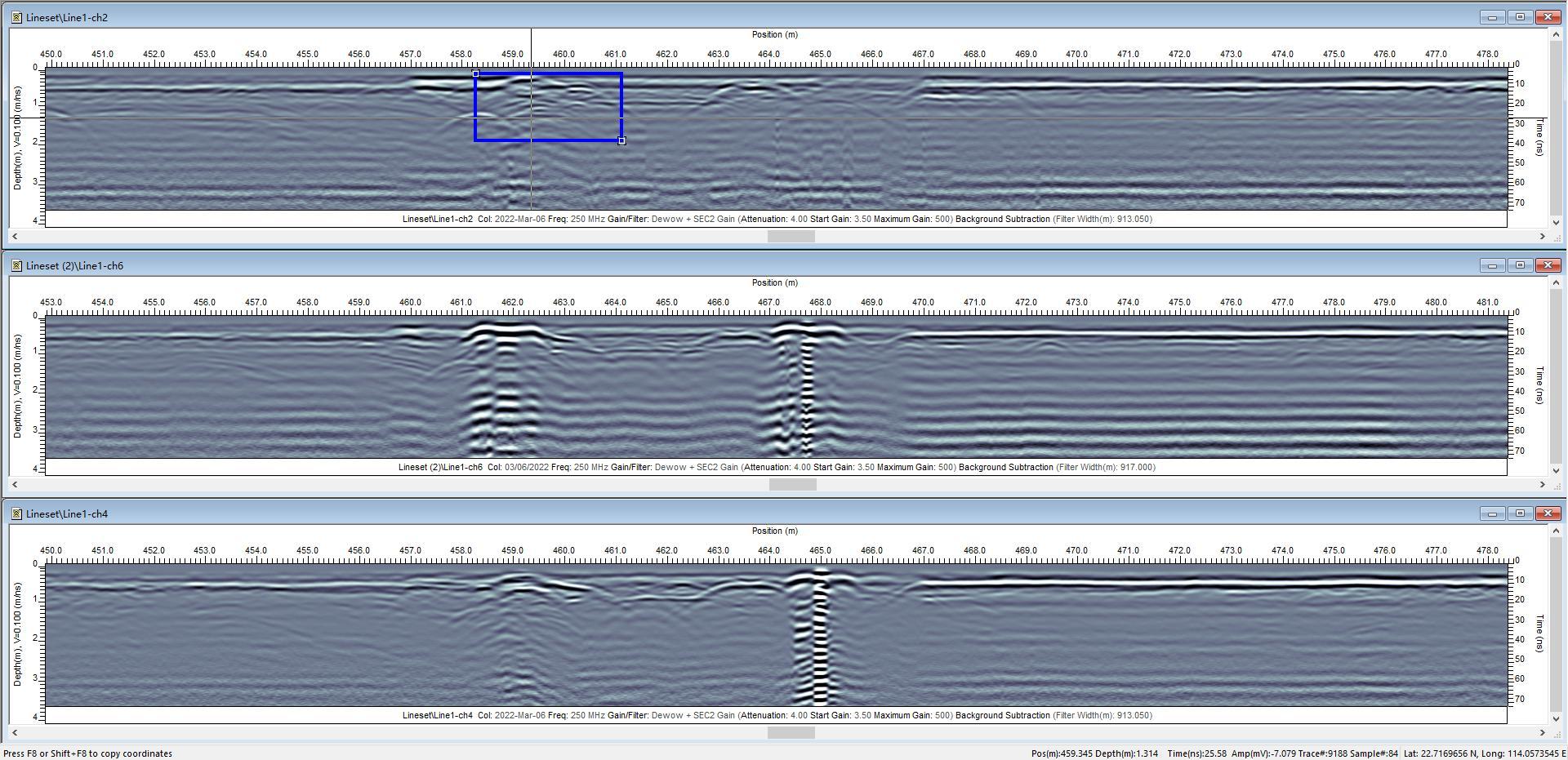Click the left scroll arrow in Line1-ch6 window
This screenshot has height=760, width=1568.
coord(16,484)
